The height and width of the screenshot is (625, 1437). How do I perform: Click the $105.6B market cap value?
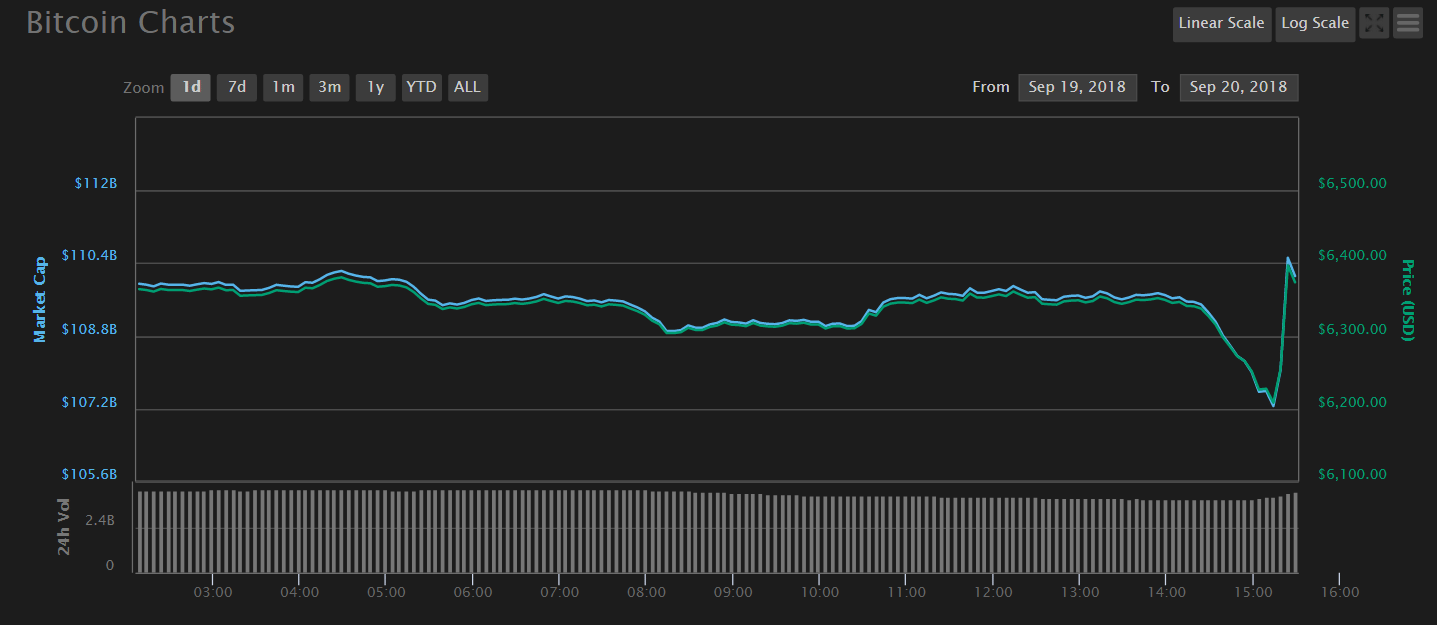(90, 474)
